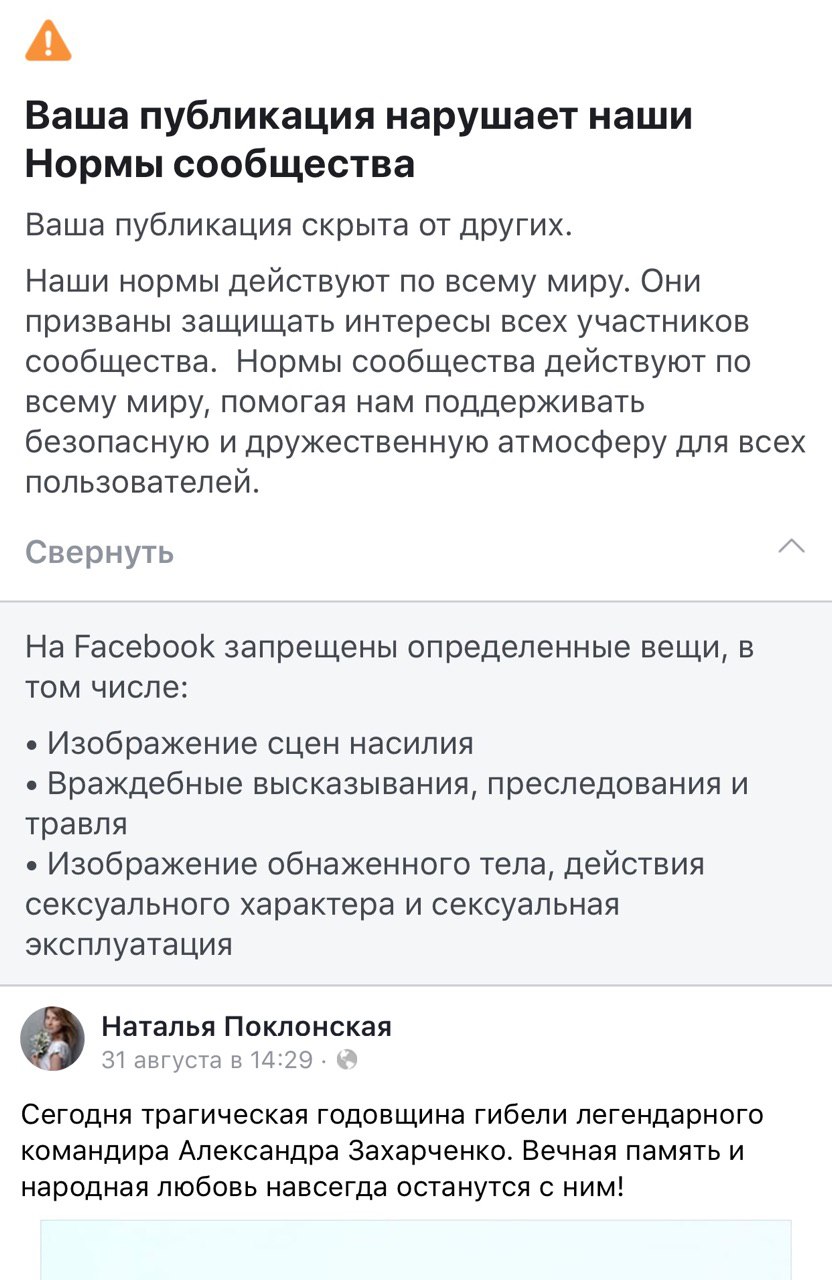Tap the attached image preview below the post

(415, 1249)
